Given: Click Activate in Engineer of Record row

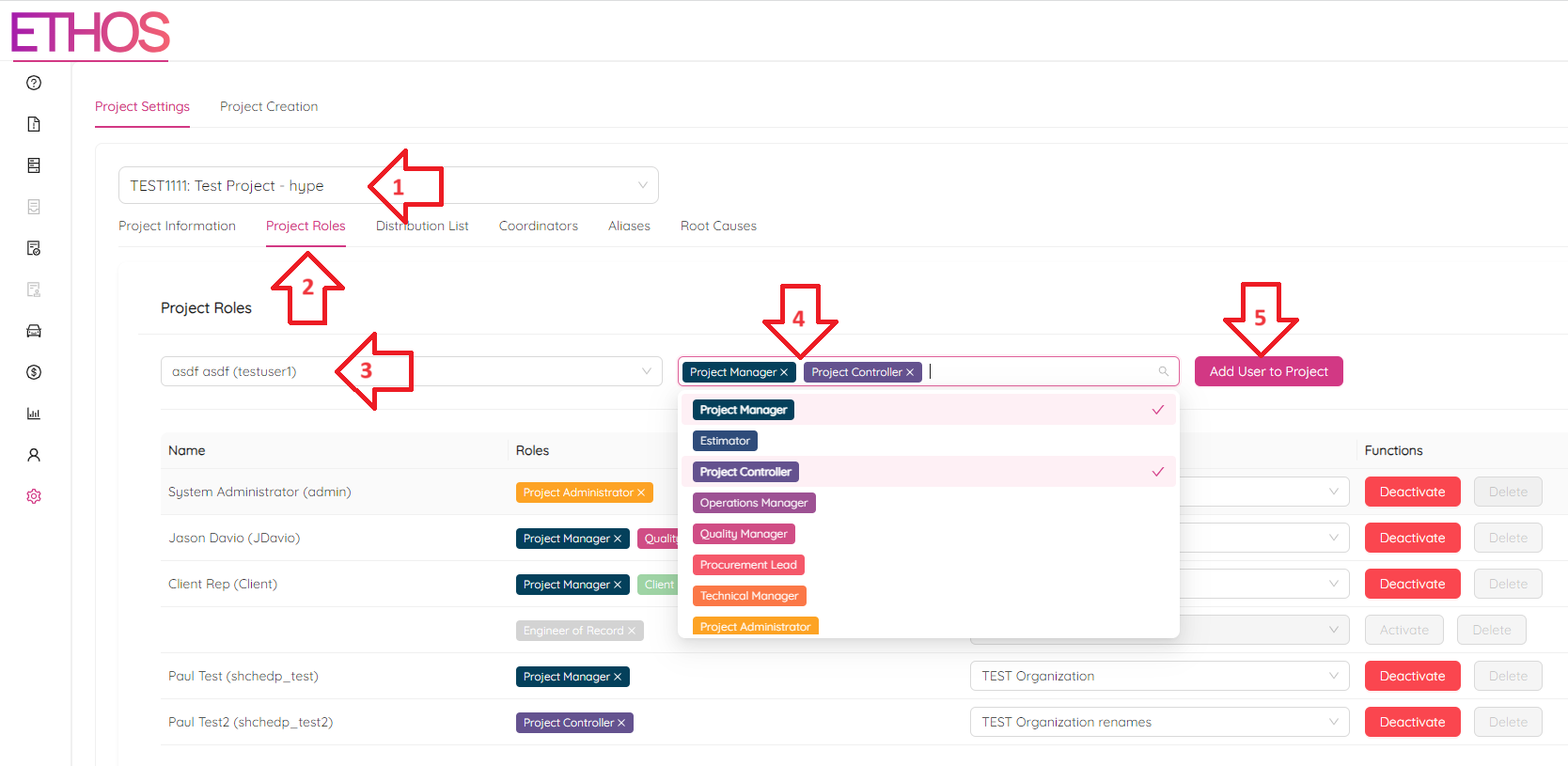Looking at the screenshot, I should [1403, 630].
